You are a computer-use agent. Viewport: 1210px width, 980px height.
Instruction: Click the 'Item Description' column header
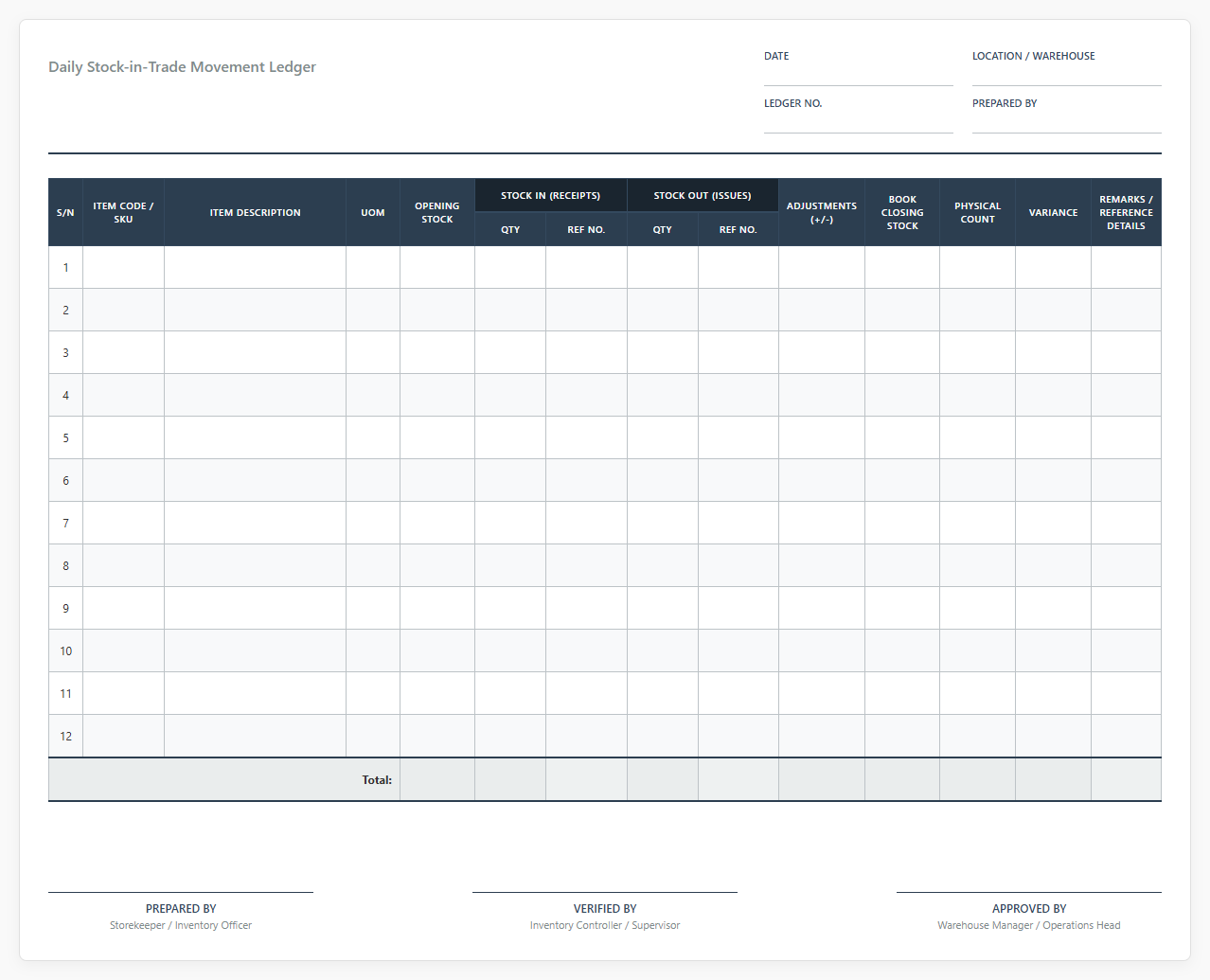click(x=255, y=212)
